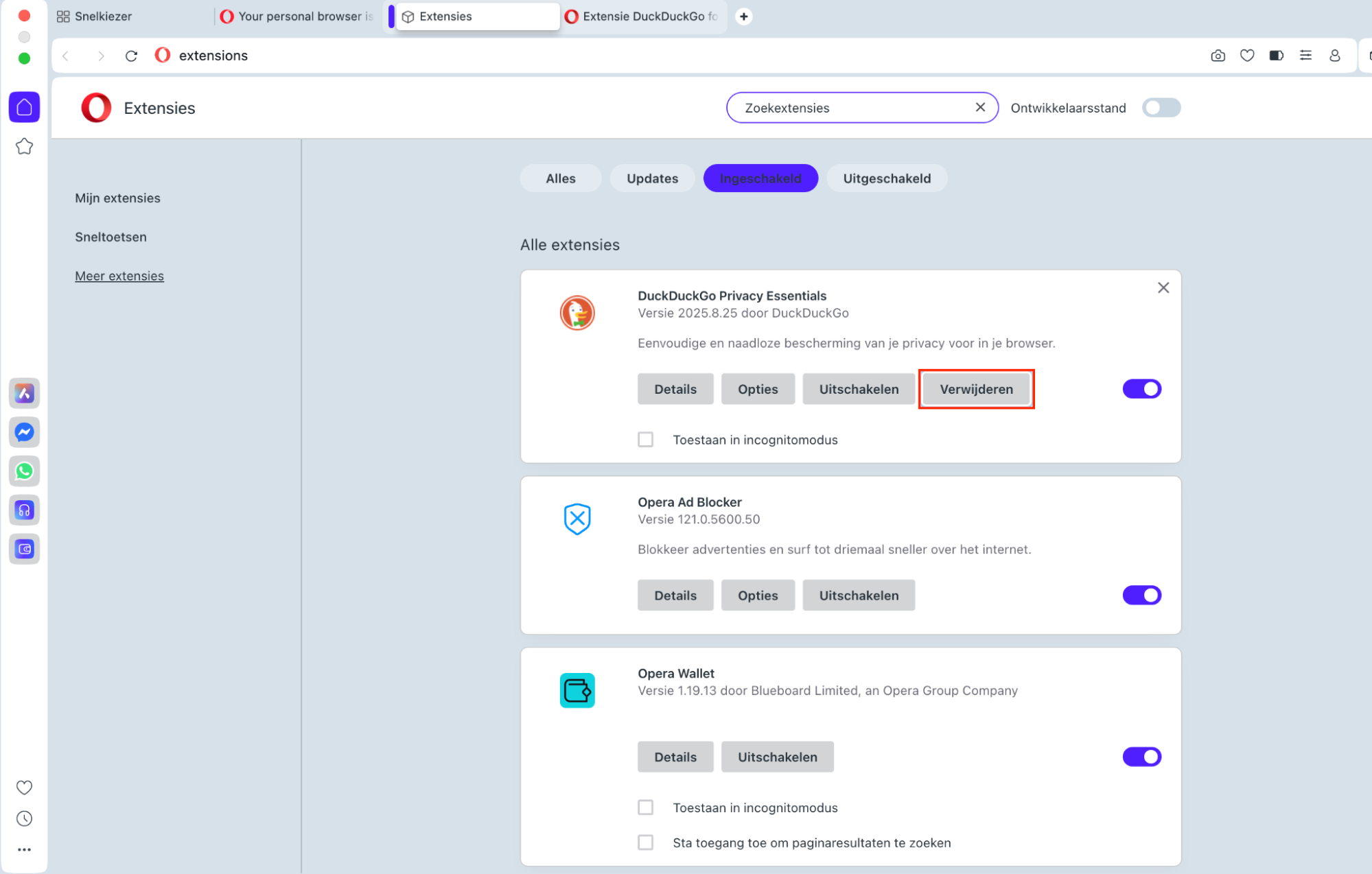Switch to the Snelkiezer browser tab
Screen dimensions: 1372x874
point(103,16)
